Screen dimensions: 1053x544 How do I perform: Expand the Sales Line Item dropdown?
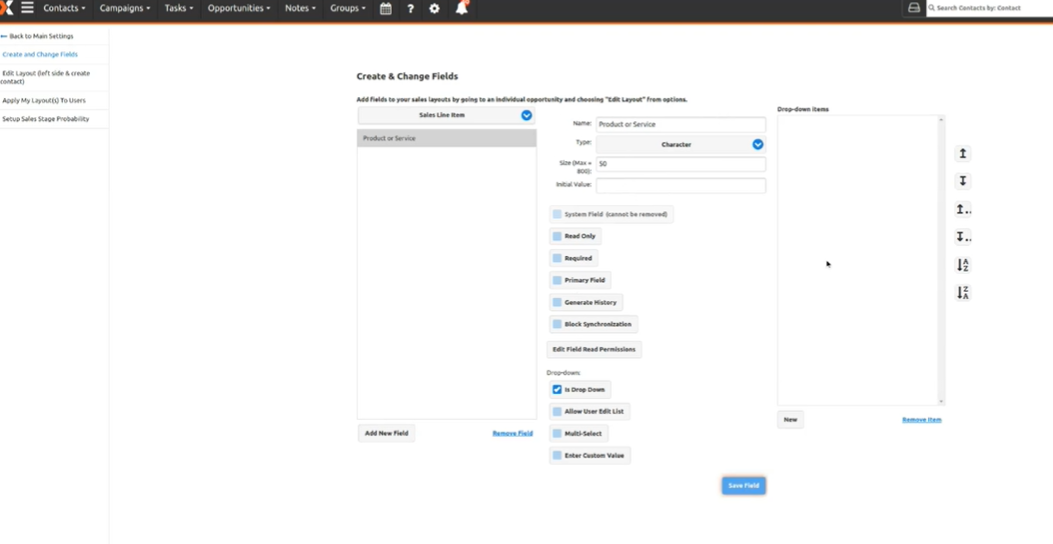pos(526,116)
